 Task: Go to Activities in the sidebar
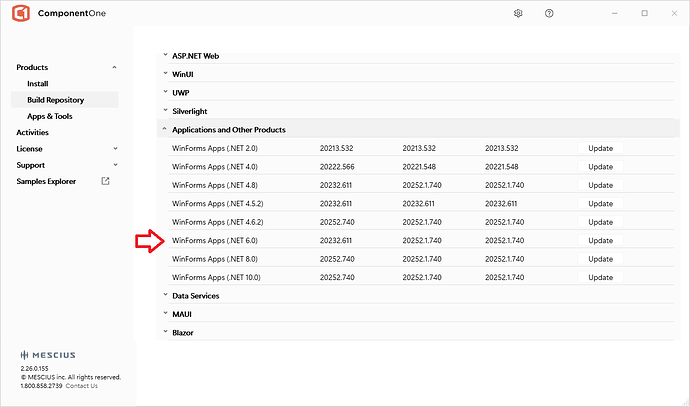[x=32, y=132]
